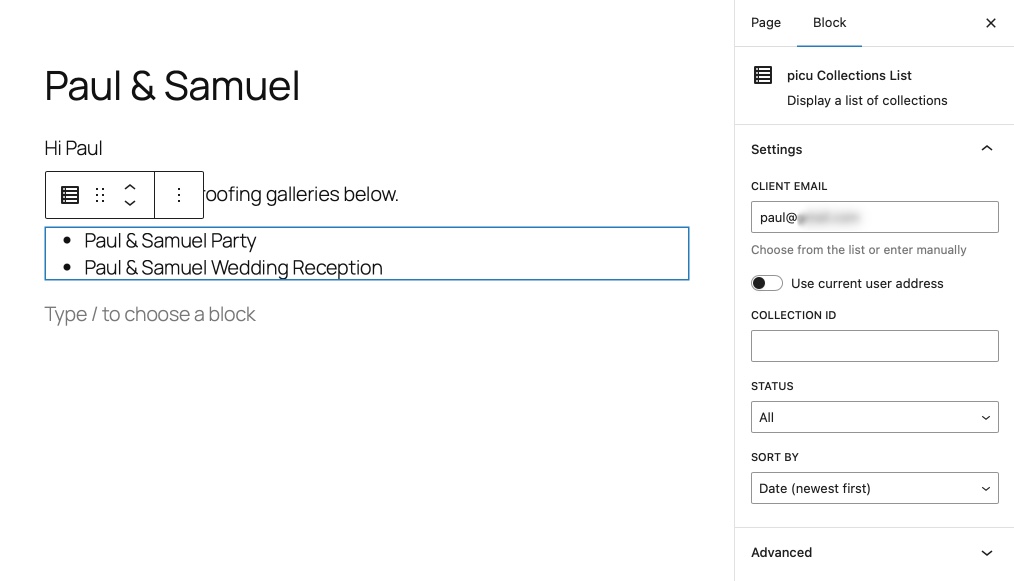Click the Collection ID input field
Image resolution: width=1014 pixels, height=581 pixels.
[x=874, y=346]
